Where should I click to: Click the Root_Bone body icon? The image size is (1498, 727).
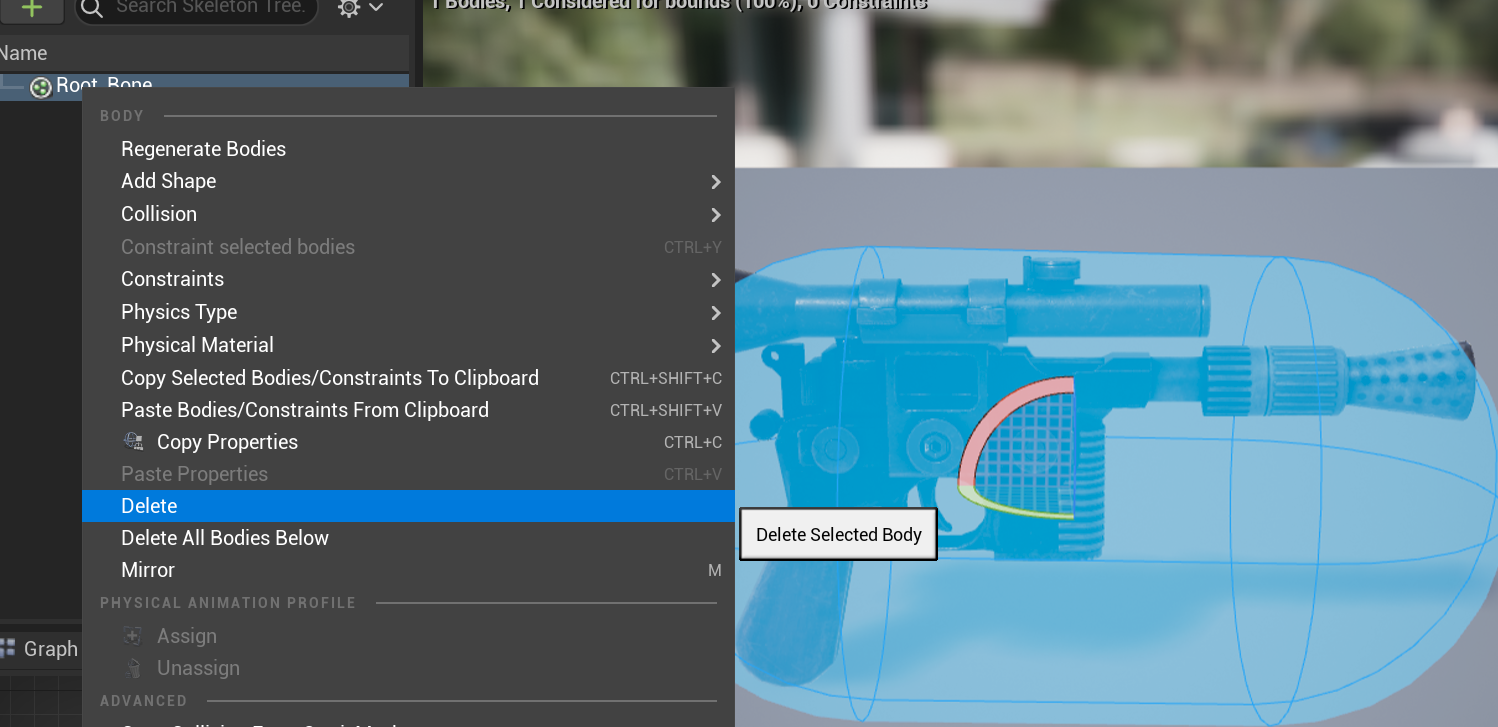[41, 87]
